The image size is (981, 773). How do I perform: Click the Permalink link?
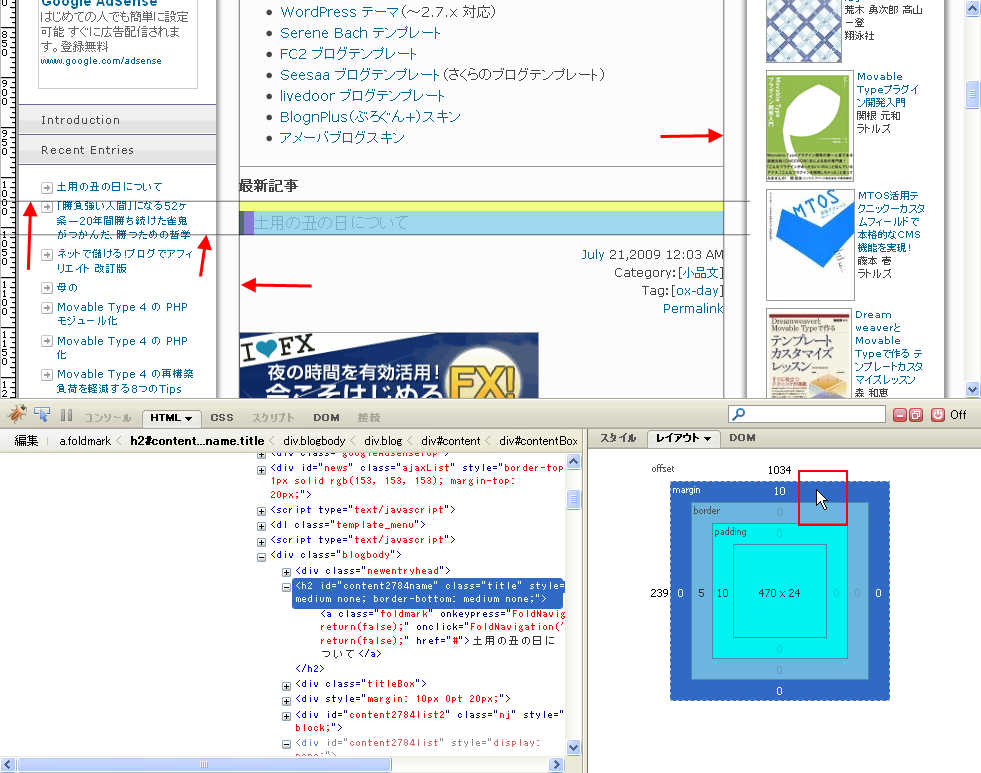[x=693, y=308]
